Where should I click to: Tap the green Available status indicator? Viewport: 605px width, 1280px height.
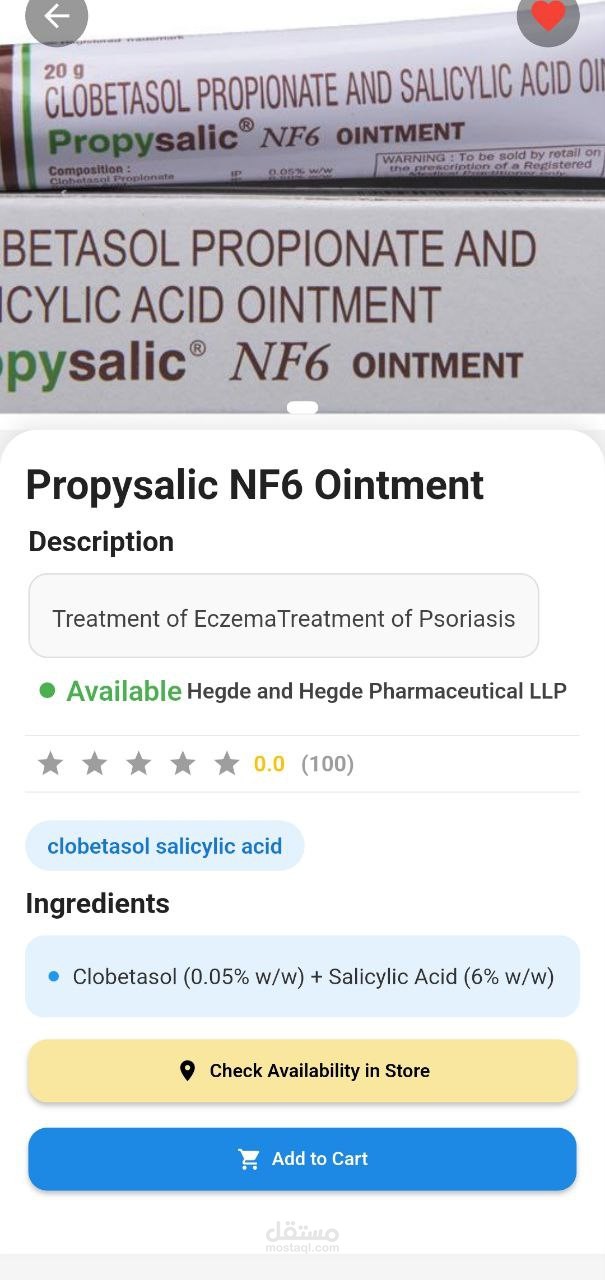(110, 691)
